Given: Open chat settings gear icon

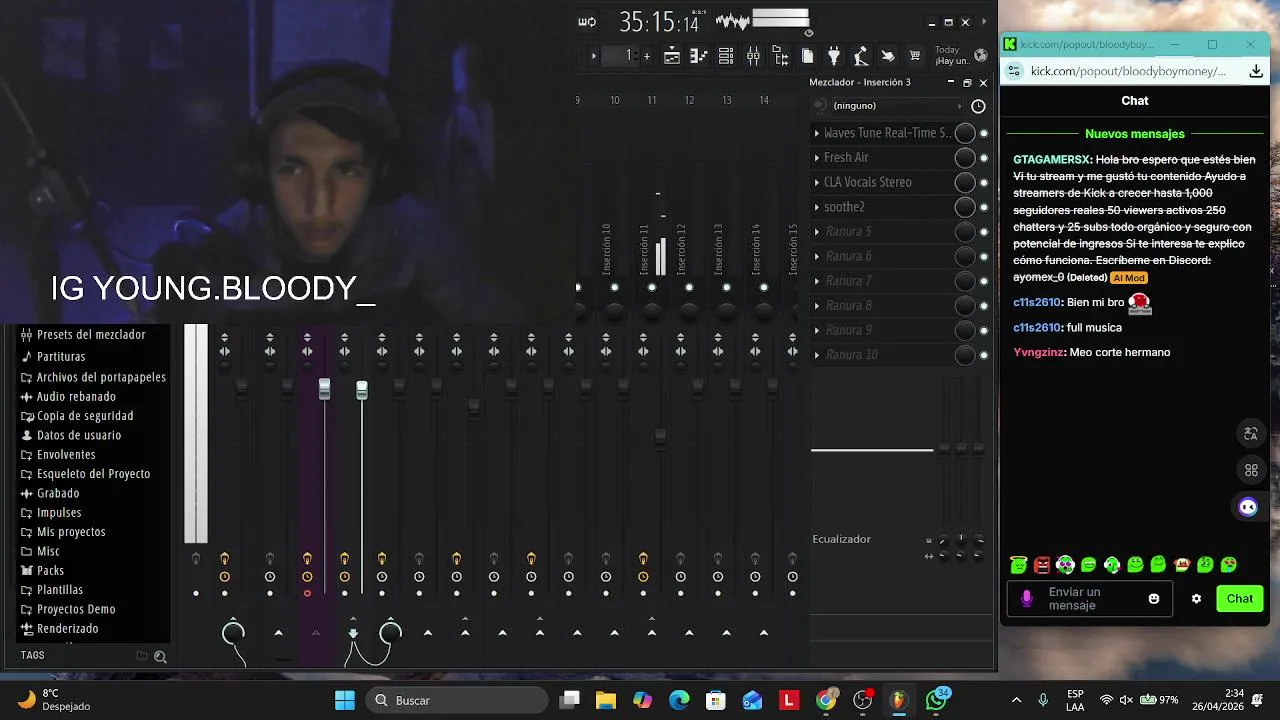Looking at the screenshot, I should 1196,599.
